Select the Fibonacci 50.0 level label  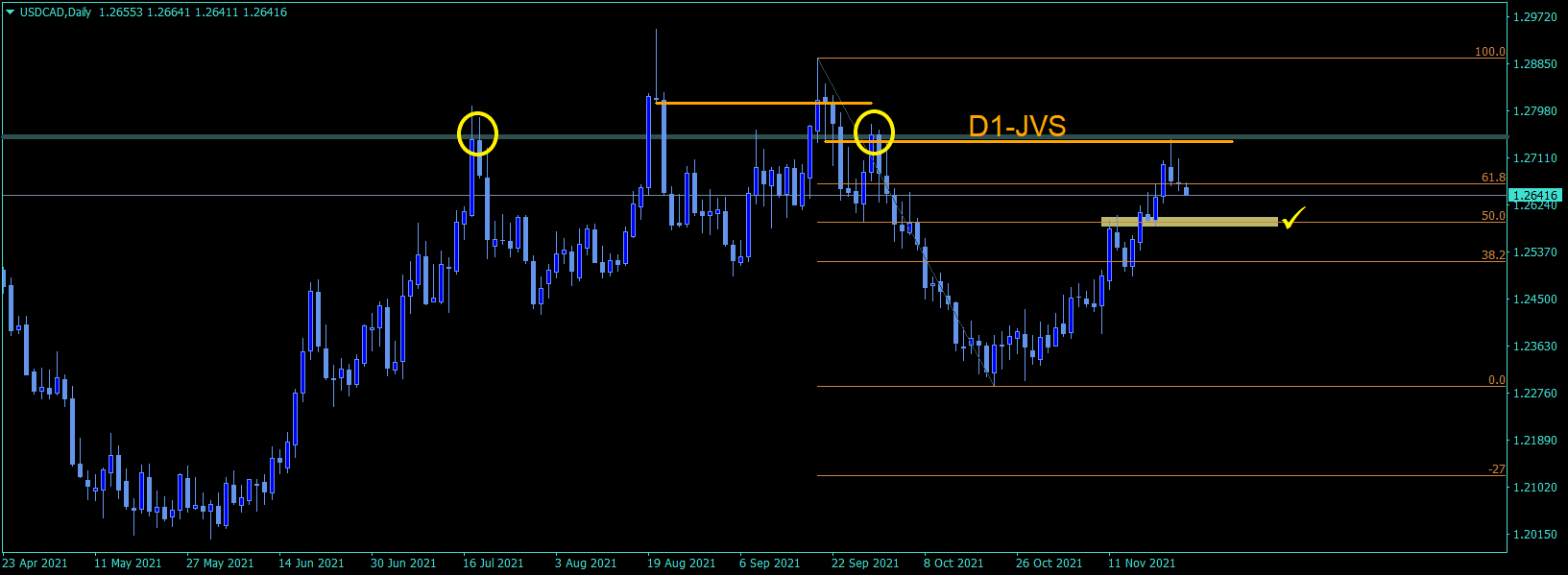click(x=1493, y=216)
